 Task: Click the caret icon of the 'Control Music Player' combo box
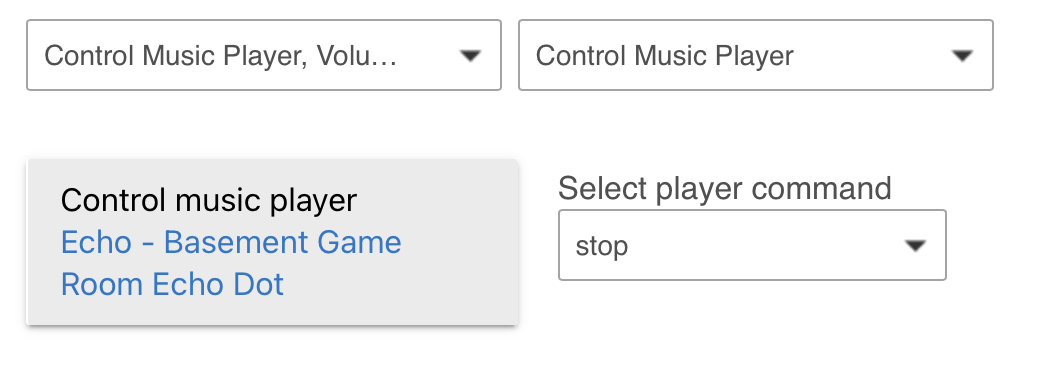coord(962,55)
